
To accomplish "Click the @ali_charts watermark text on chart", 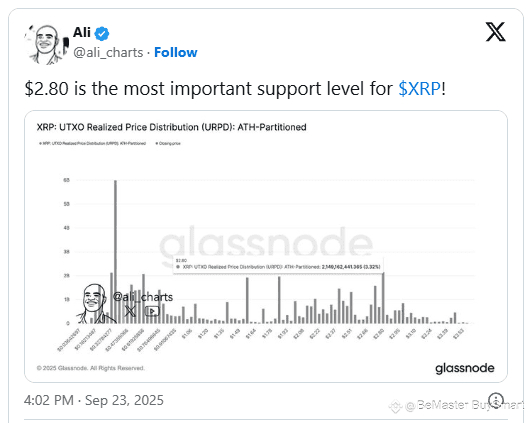I will click(143, 297).
